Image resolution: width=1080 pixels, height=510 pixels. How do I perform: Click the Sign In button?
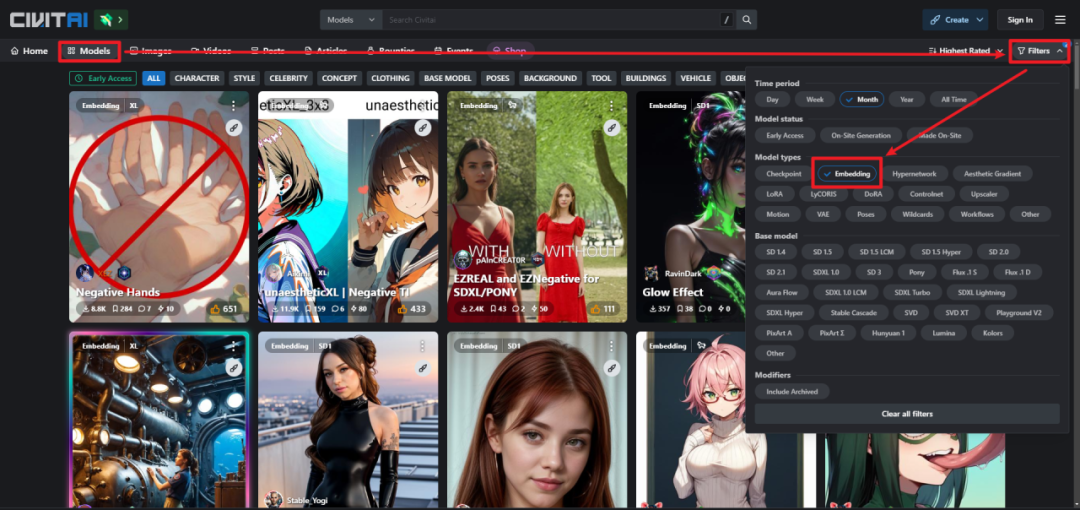tap(1020, 20)
